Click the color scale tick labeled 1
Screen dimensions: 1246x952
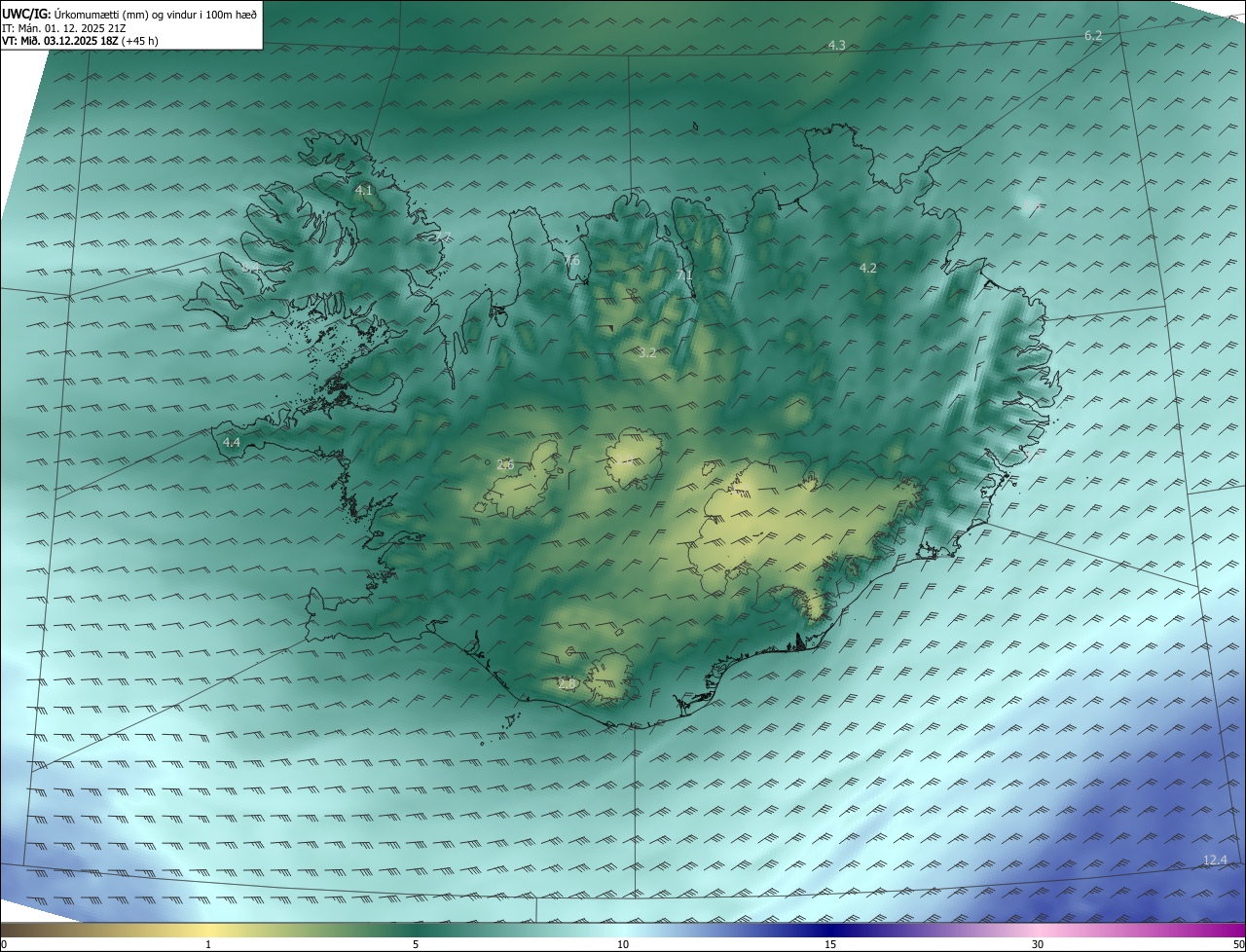(x=208, y=944)
